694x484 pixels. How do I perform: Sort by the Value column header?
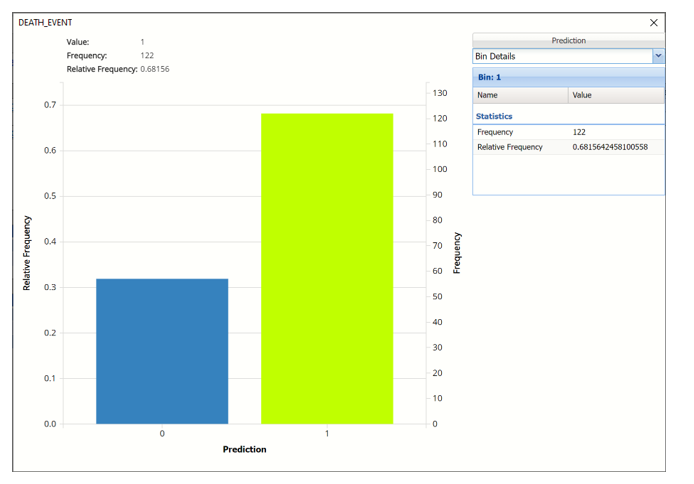615,95
